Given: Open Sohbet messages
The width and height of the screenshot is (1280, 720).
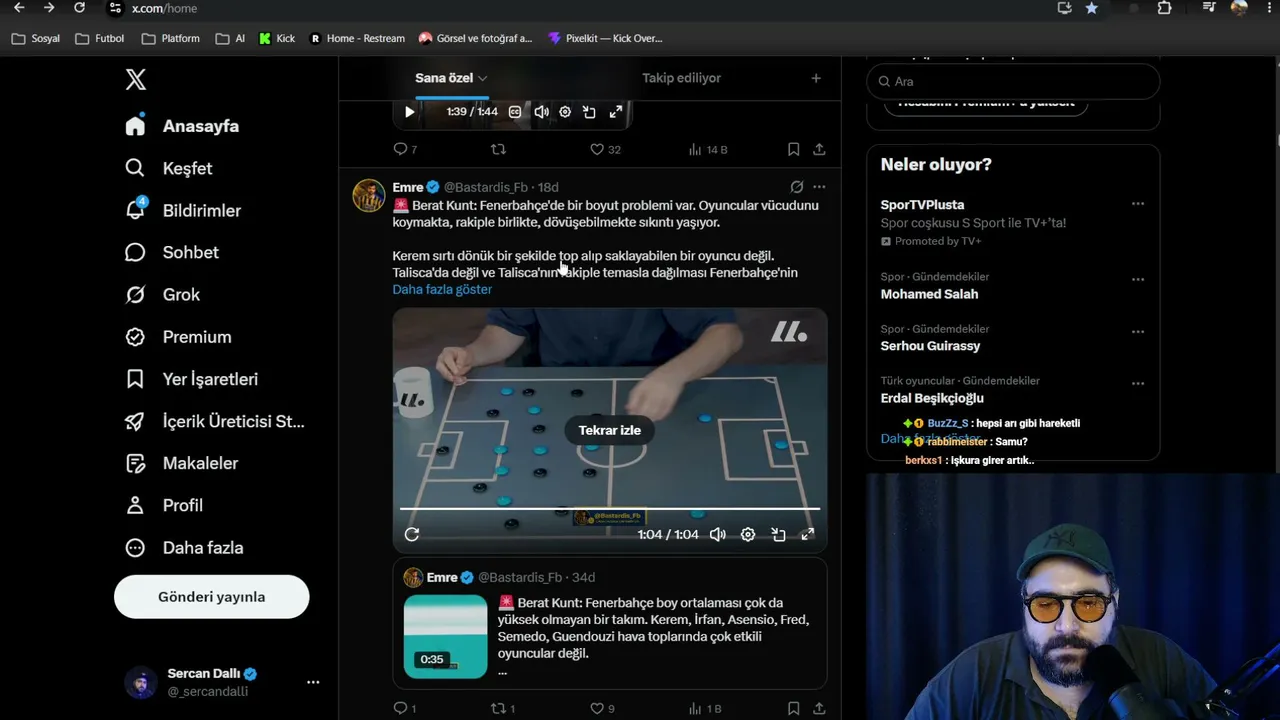Looking at the screenshot, I should 171,252.
